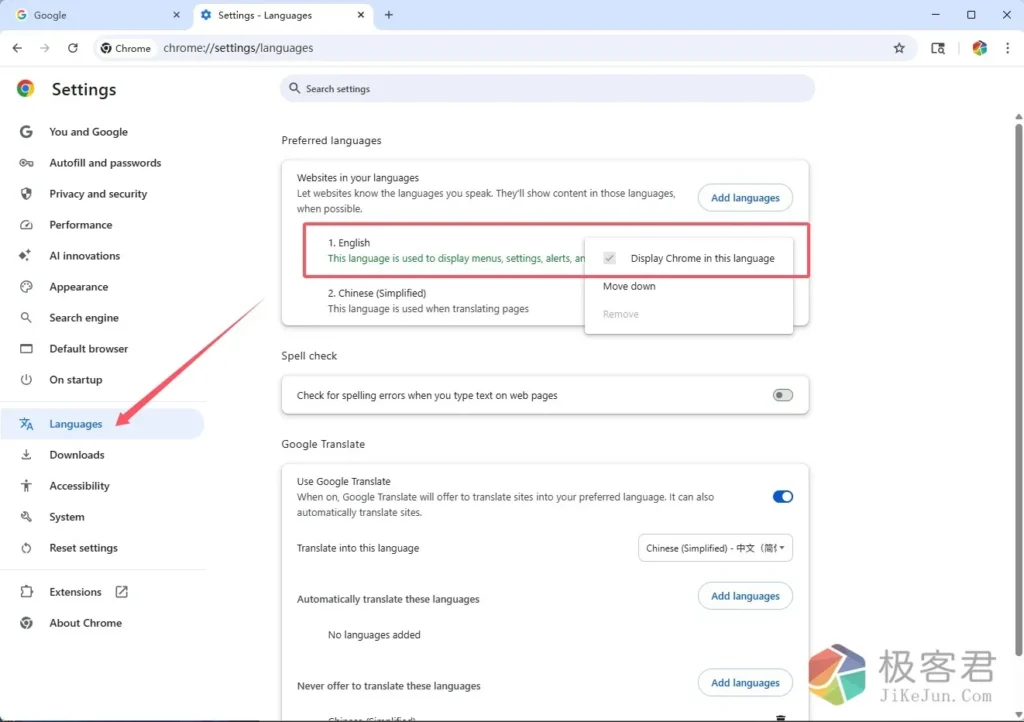Click the bookmark star icon in address bar
This screenshot has width=1024, height=722.
898,48
